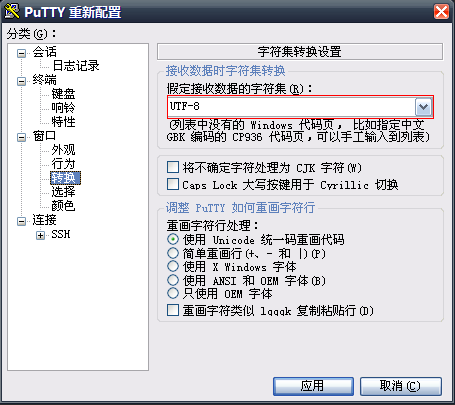The height and width of the screenshot is (405, 455).
Task: Collapse the 终端 tree node
Action: (x=21, y=81)
